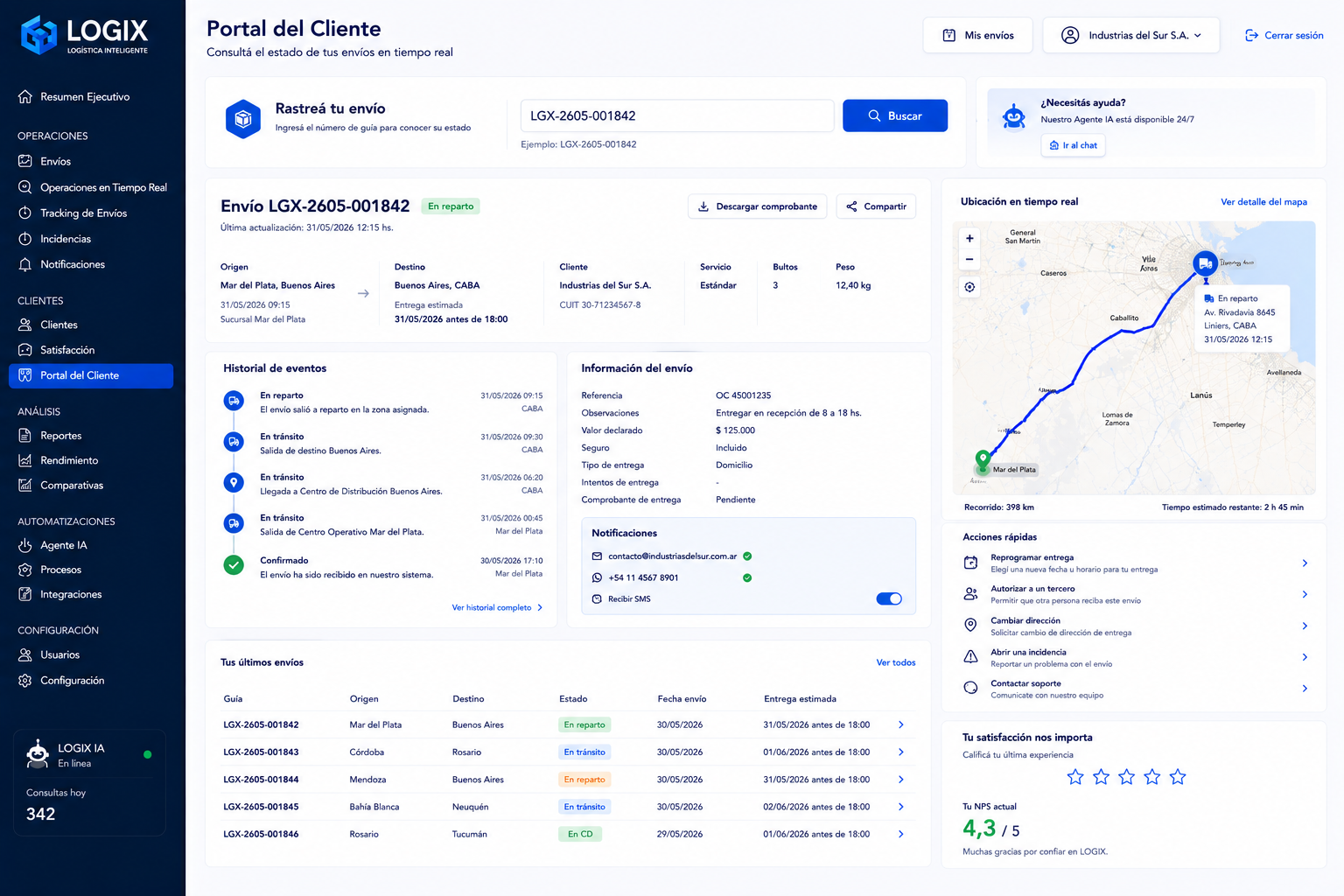Open row LGX-2605-001843 details chevron
This screenshot has width=1344, height=896.
coord(900,752)
